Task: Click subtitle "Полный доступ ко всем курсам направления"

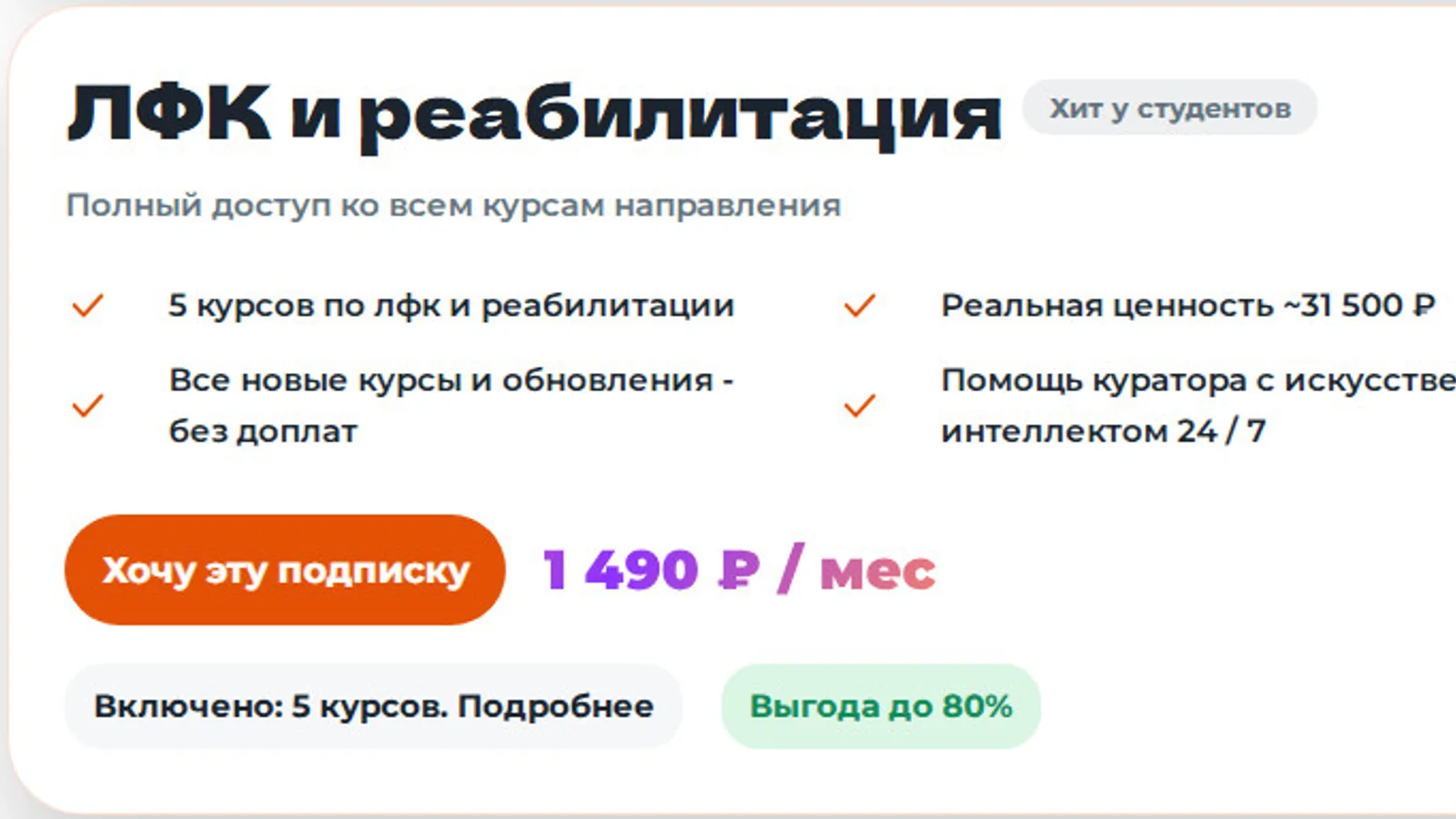Action: [453, 206]
